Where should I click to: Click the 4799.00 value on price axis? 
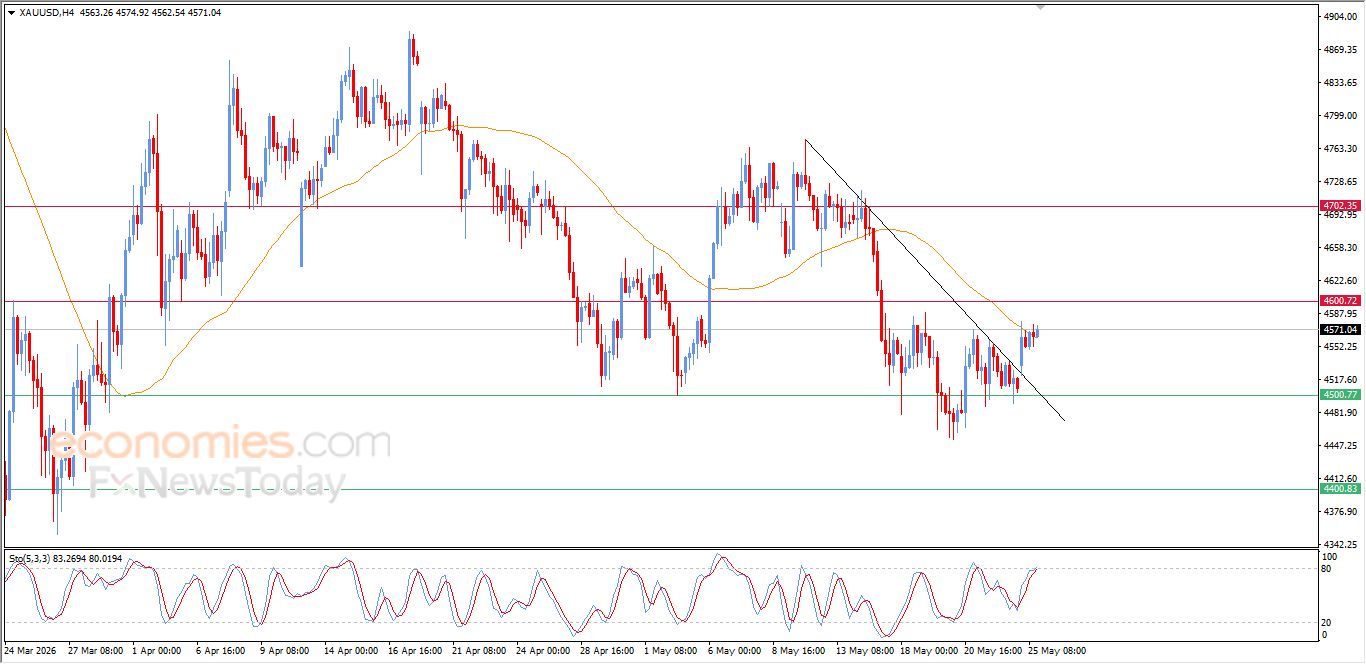point(1340,116)
